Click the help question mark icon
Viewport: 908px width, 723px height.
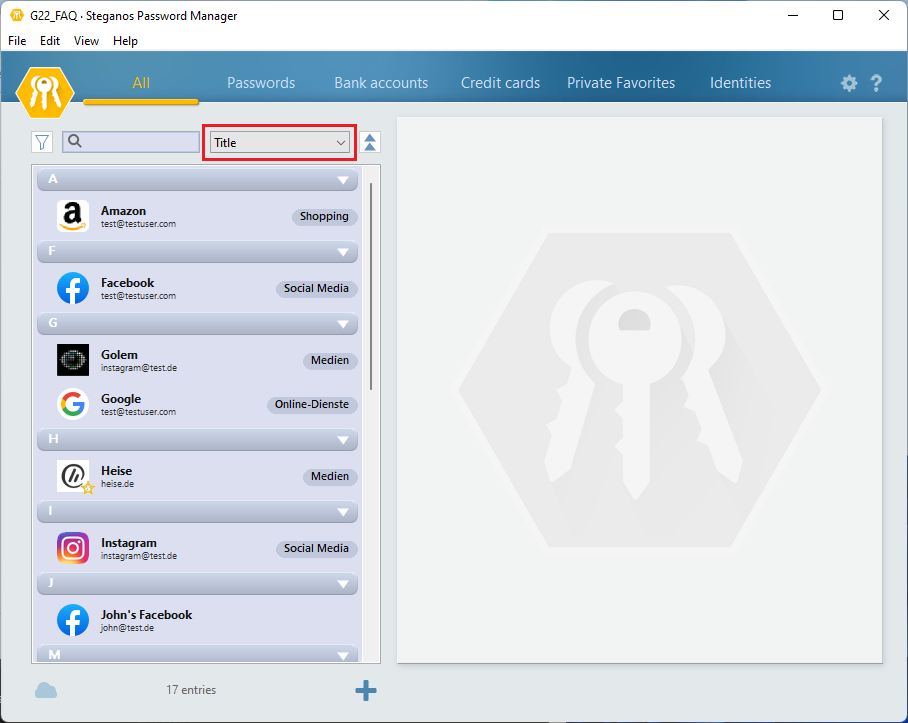[876, 84]
